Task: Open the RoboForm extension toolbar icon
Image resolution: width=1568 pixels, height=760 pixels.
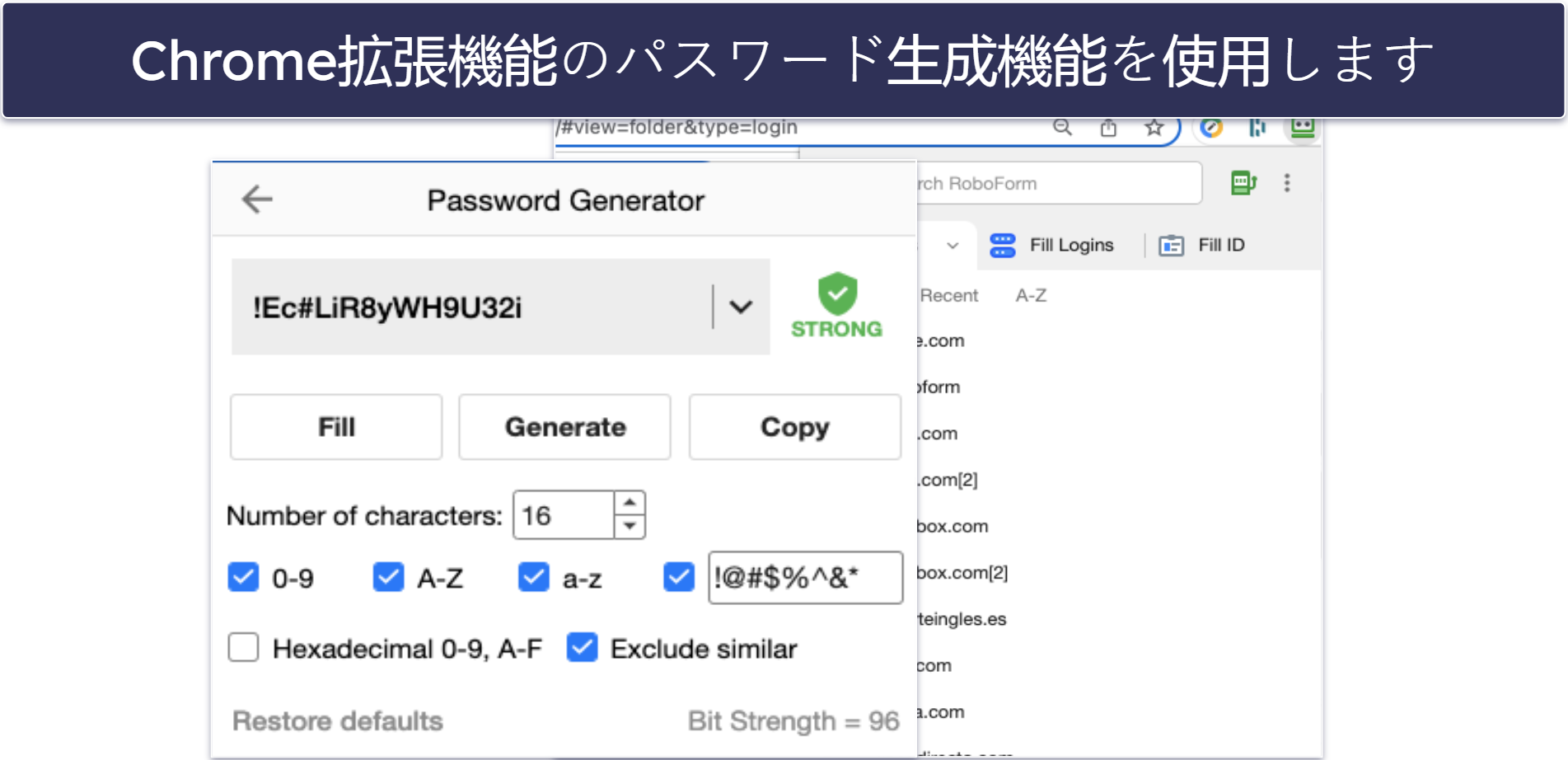Action: click(x=1303, y=128)
